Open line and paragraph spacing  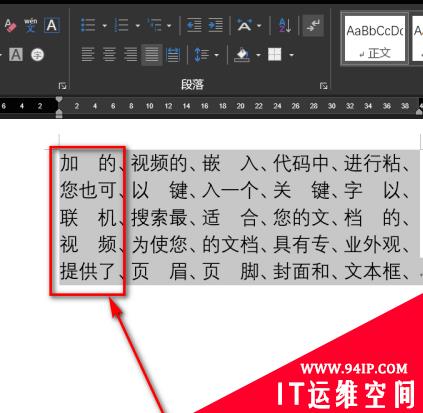(201, 55)
